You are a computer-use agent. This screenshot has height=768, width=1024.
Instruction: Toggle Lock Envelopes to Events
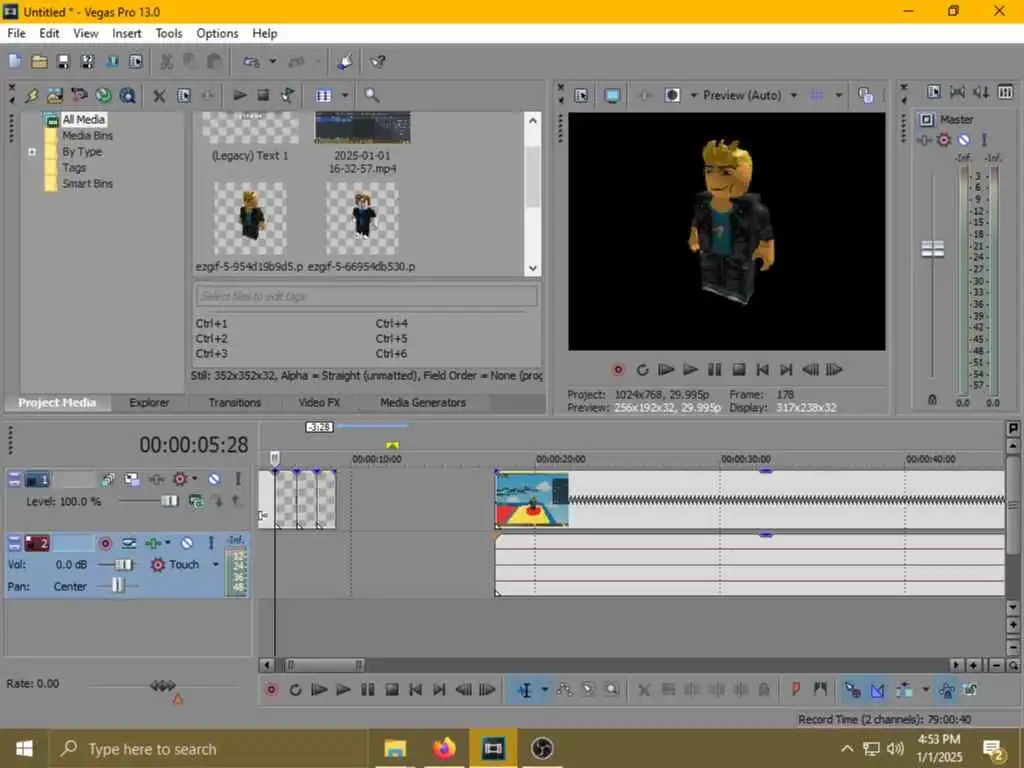click(x=946, y=690)
